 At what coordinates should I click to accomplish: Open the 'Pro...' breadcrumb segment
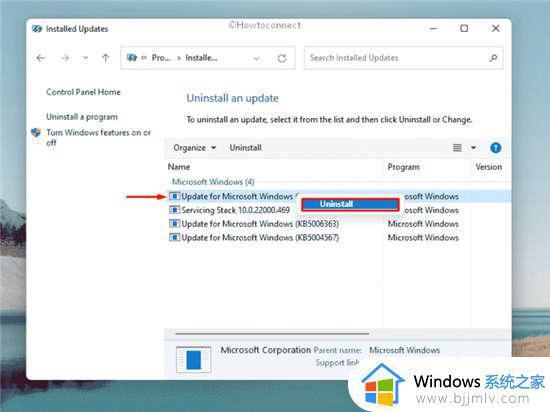coord(161,58)
